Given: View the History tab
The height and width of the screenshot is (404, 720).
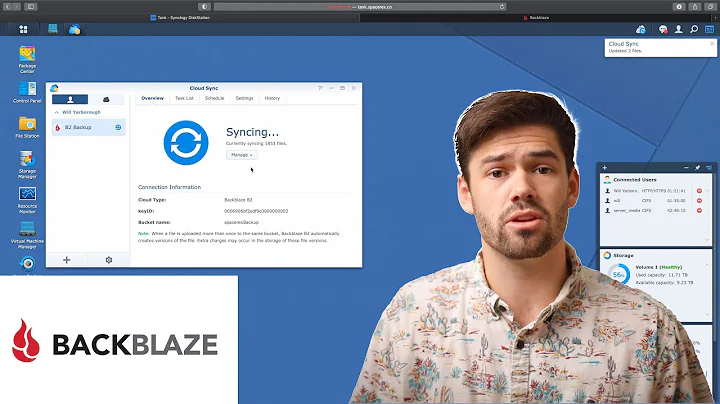Looking at the screenshot, I should tap(272, 98).
